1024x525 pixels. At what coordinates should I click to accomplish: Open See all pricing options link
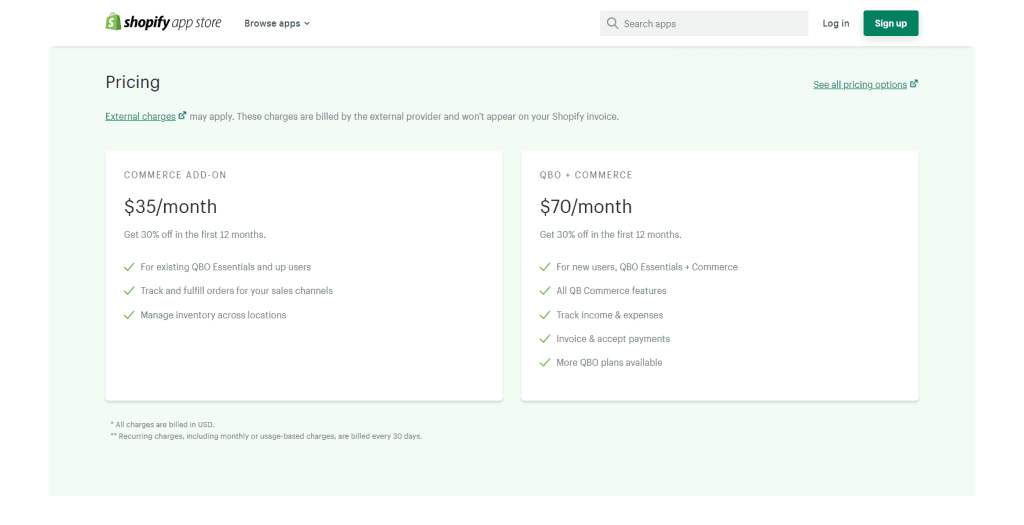pyautogui.click(x=865, y=84)
